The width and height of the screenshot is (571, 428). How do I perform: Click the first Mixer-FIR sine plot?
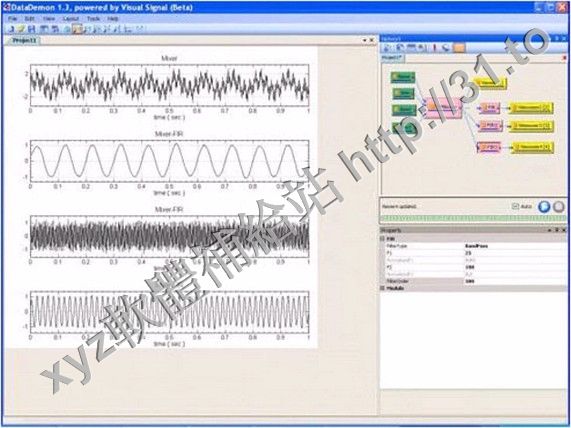(x=169, y=161)
